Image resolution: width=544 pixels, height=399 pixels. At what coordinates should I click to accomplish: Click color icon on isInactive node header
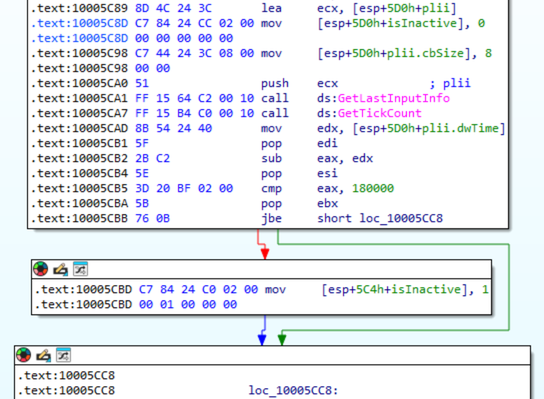(x=41, y=269)
